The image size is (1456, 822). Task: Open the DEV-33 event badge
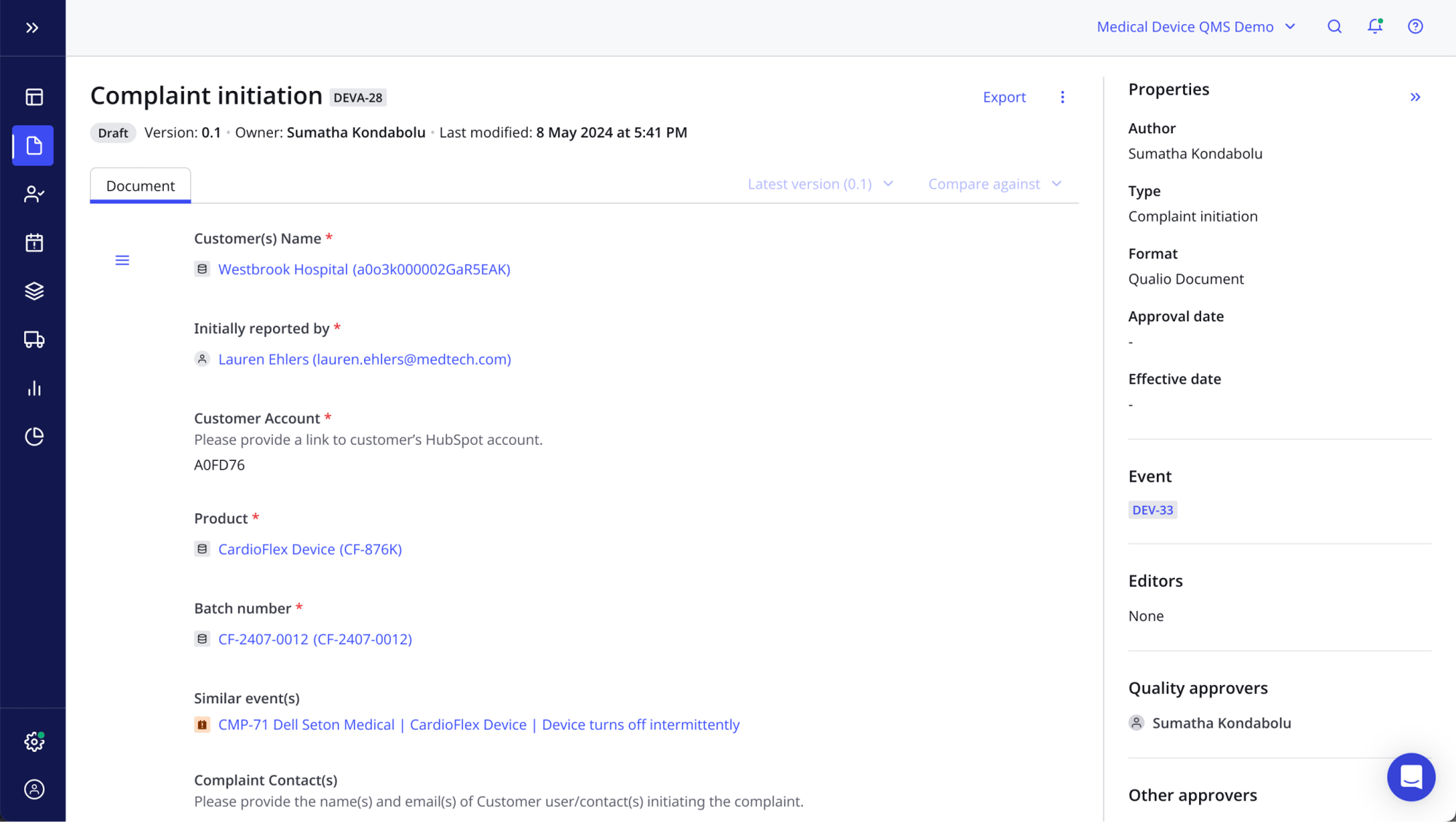1152,510
